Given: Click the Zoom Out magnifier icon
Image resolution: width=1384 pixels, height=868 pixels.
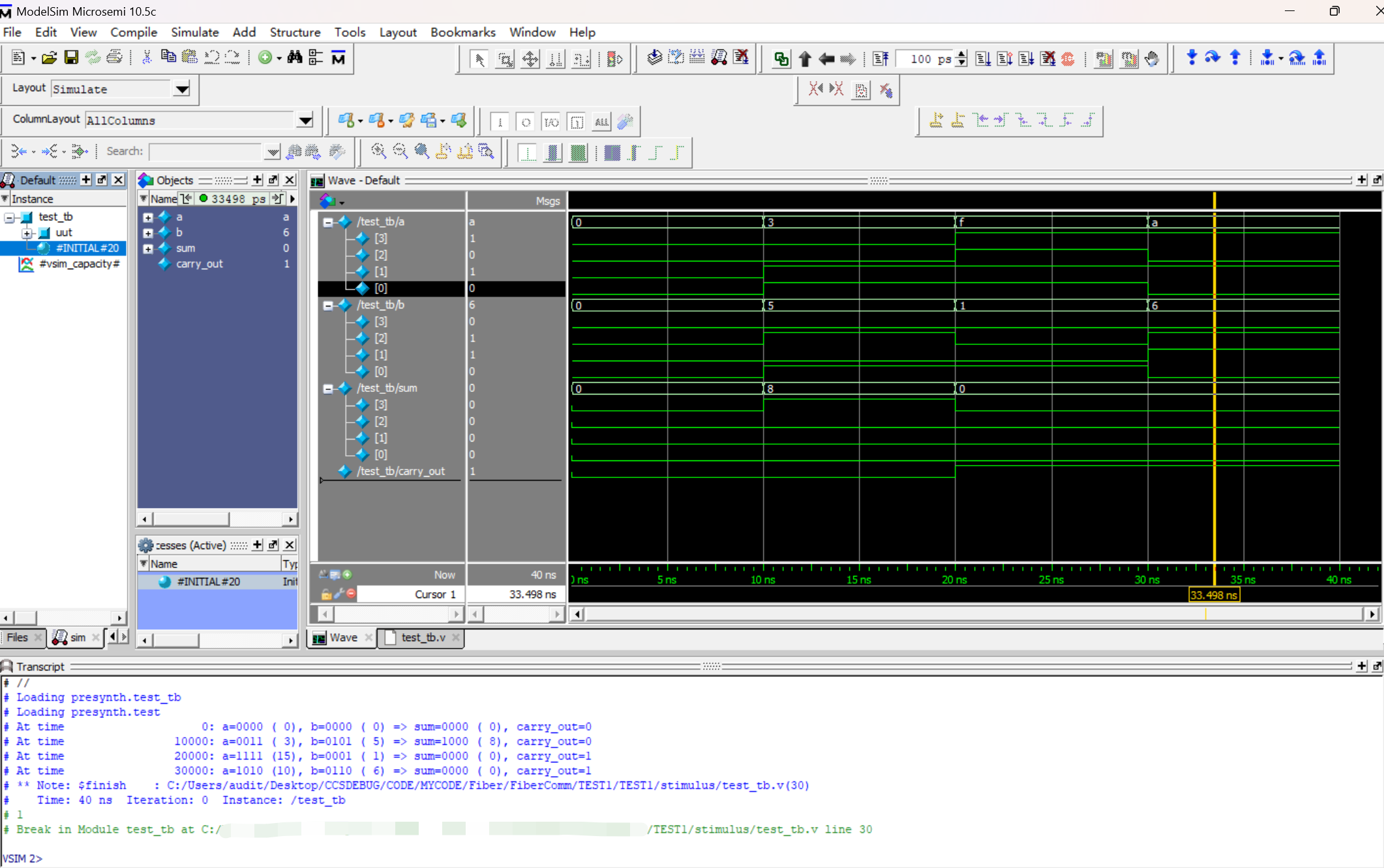Looking at the screenshot, I should tap(400, 152).
